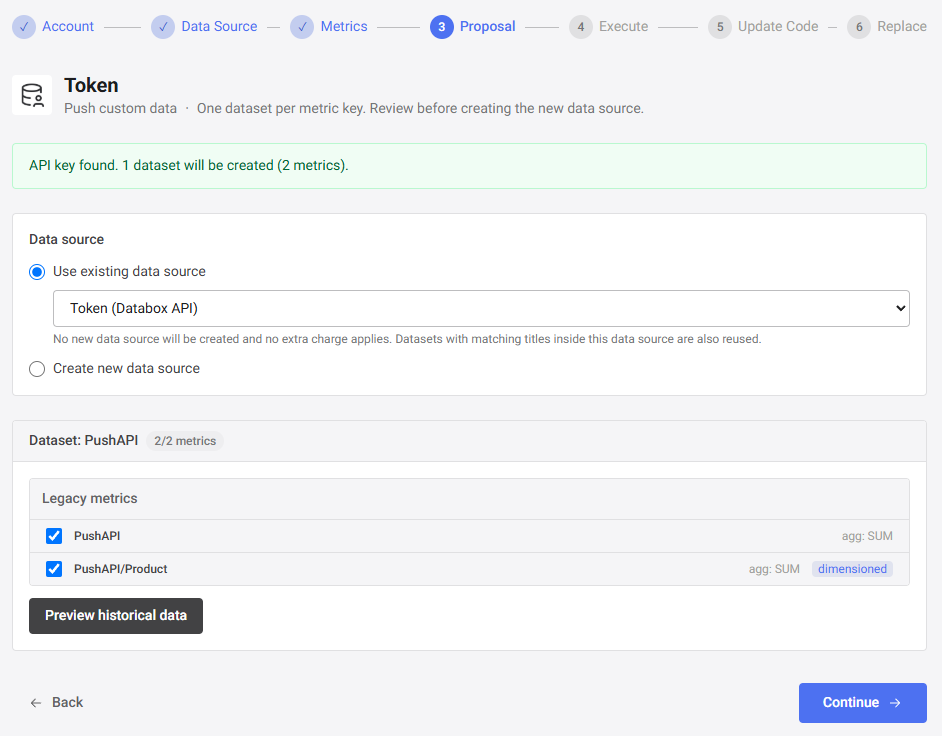
Task: Click the PushAPI/Product metric name
Action: tap(121, 569)
